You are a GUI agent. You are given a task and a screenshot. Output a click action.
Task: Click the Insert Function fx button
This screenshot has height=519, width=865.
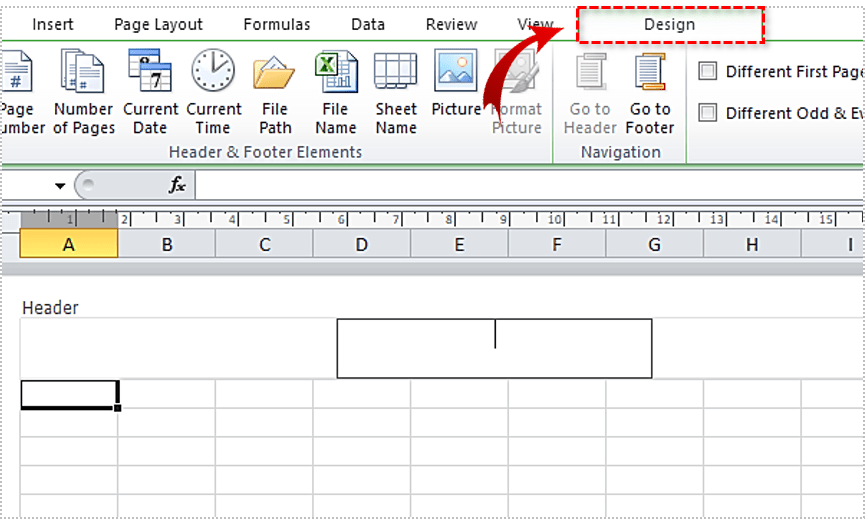(177, 185)
